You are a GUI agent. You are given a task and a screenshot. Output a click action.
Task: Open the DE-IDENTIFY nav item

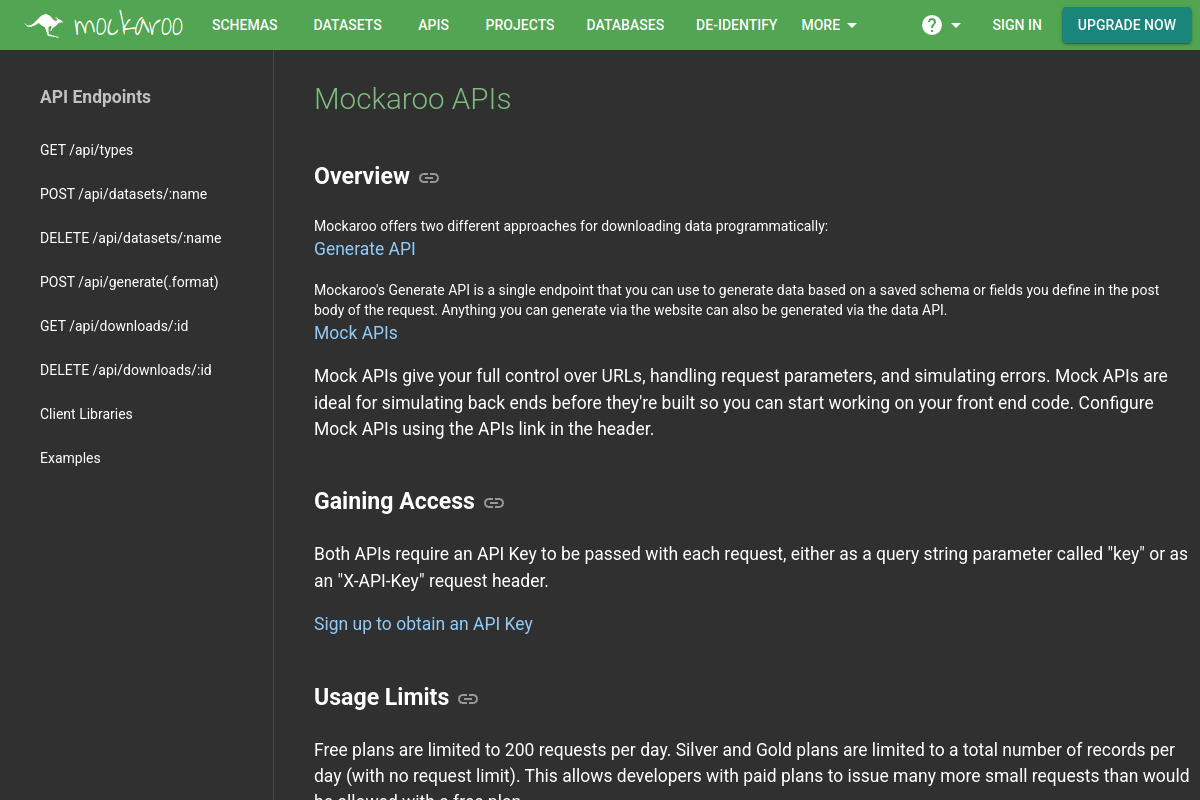coord(737,25)
